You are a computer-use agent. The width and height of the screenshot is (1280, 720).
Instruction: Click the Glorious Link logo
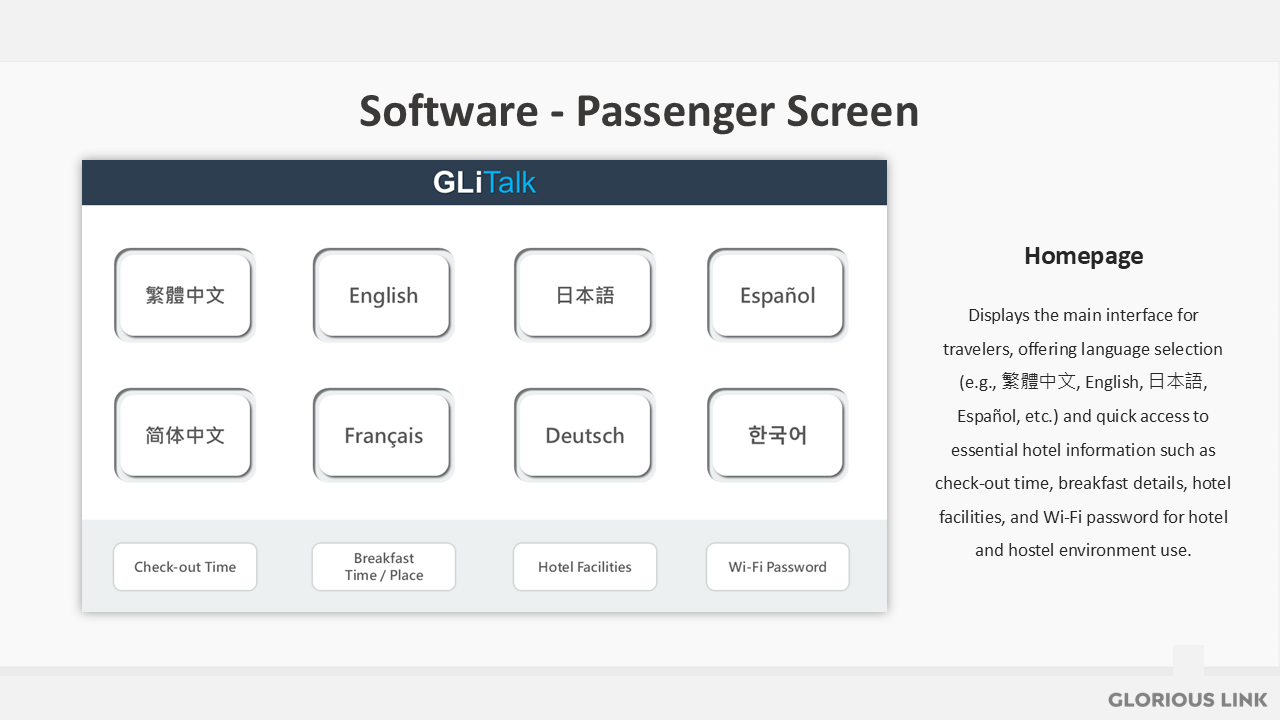tap(1187, 699)
